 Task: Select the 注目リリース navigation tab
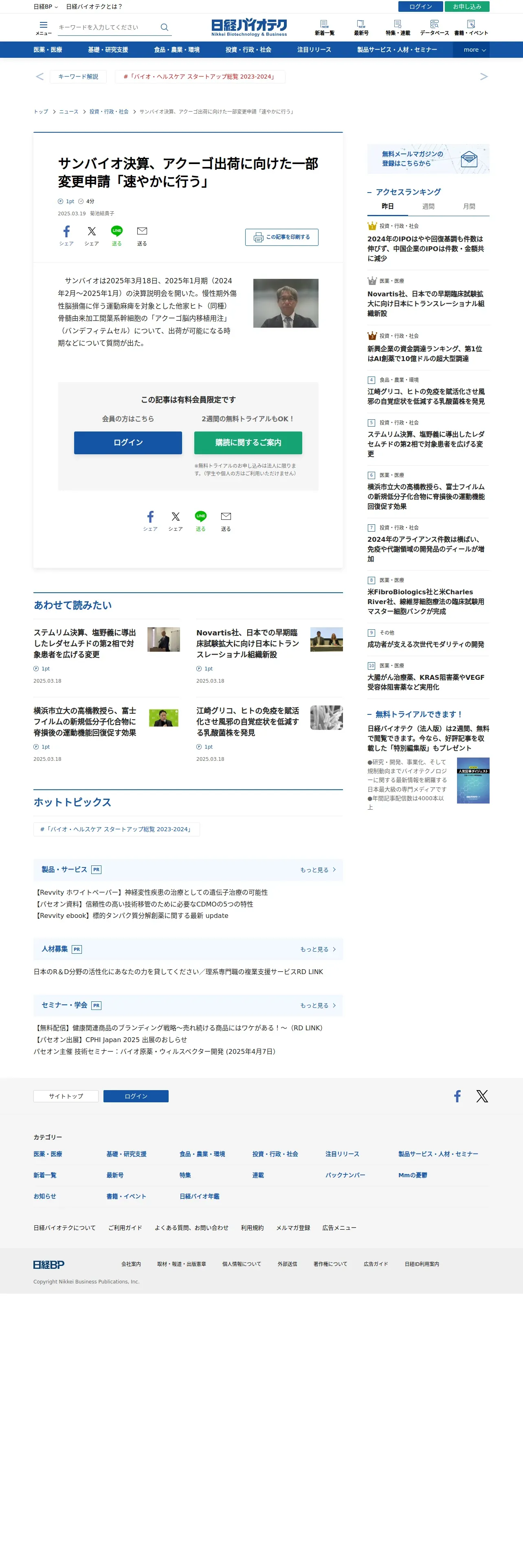[x=314, y=50]
